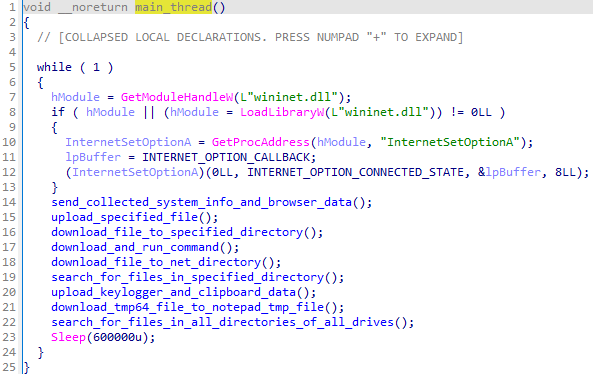The image size is (593, 374).
Task: Click the highlighted main_thread function name
Action: pos(174,7)
